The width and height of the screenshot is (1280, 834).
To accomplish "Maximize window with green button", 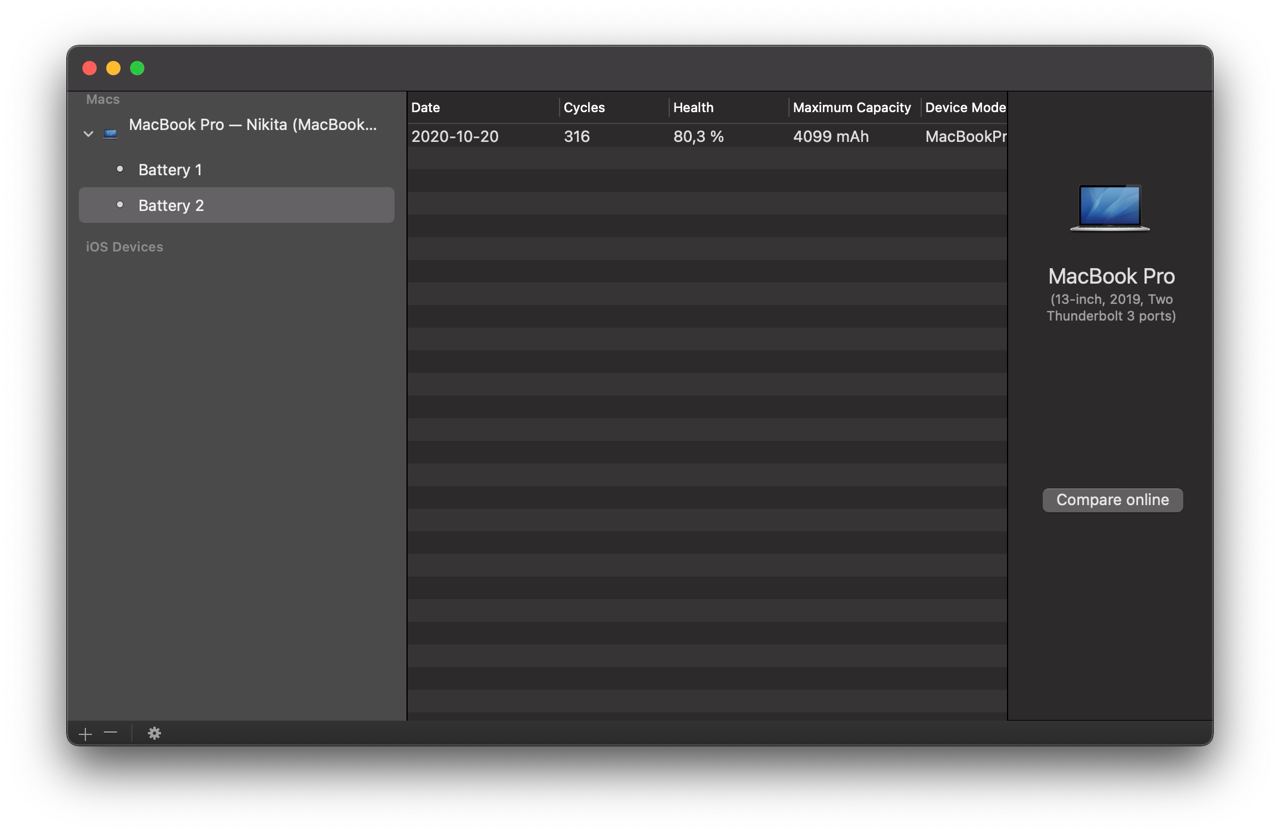I will (x=137, y=68).
